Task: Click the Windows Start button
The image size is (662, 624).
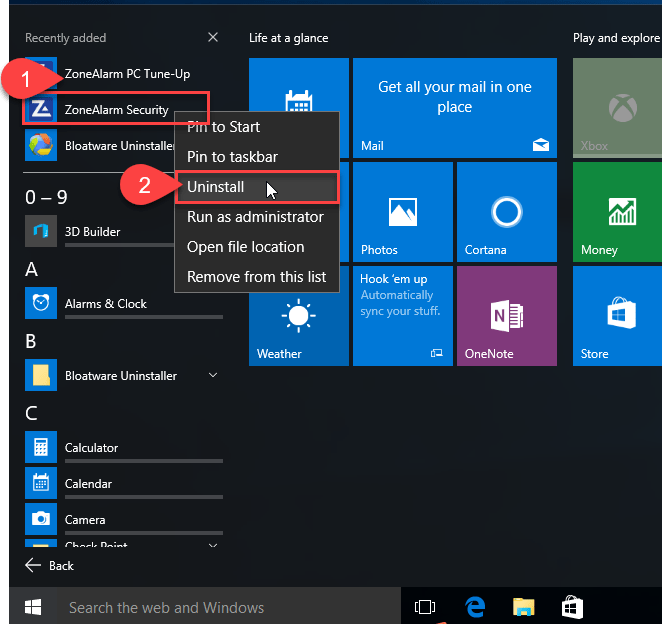Action: point(33,607)
